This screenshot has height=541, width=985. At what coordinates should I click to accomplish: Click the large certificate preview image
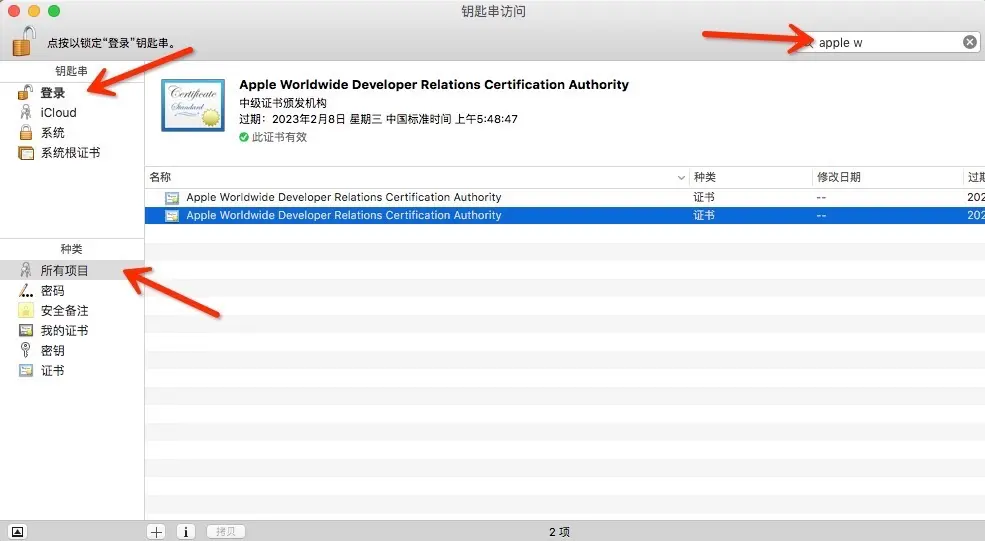tap(193, 105)
